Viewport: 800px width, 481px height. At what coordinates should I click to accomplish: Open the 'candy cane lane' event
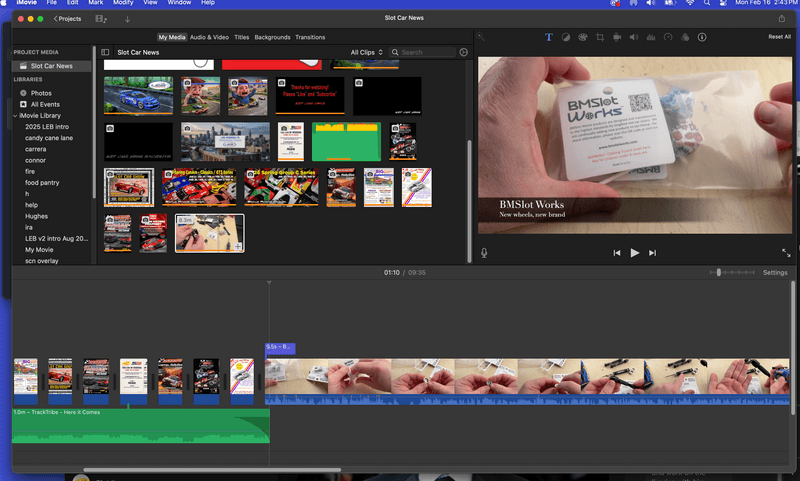(49, 138)
